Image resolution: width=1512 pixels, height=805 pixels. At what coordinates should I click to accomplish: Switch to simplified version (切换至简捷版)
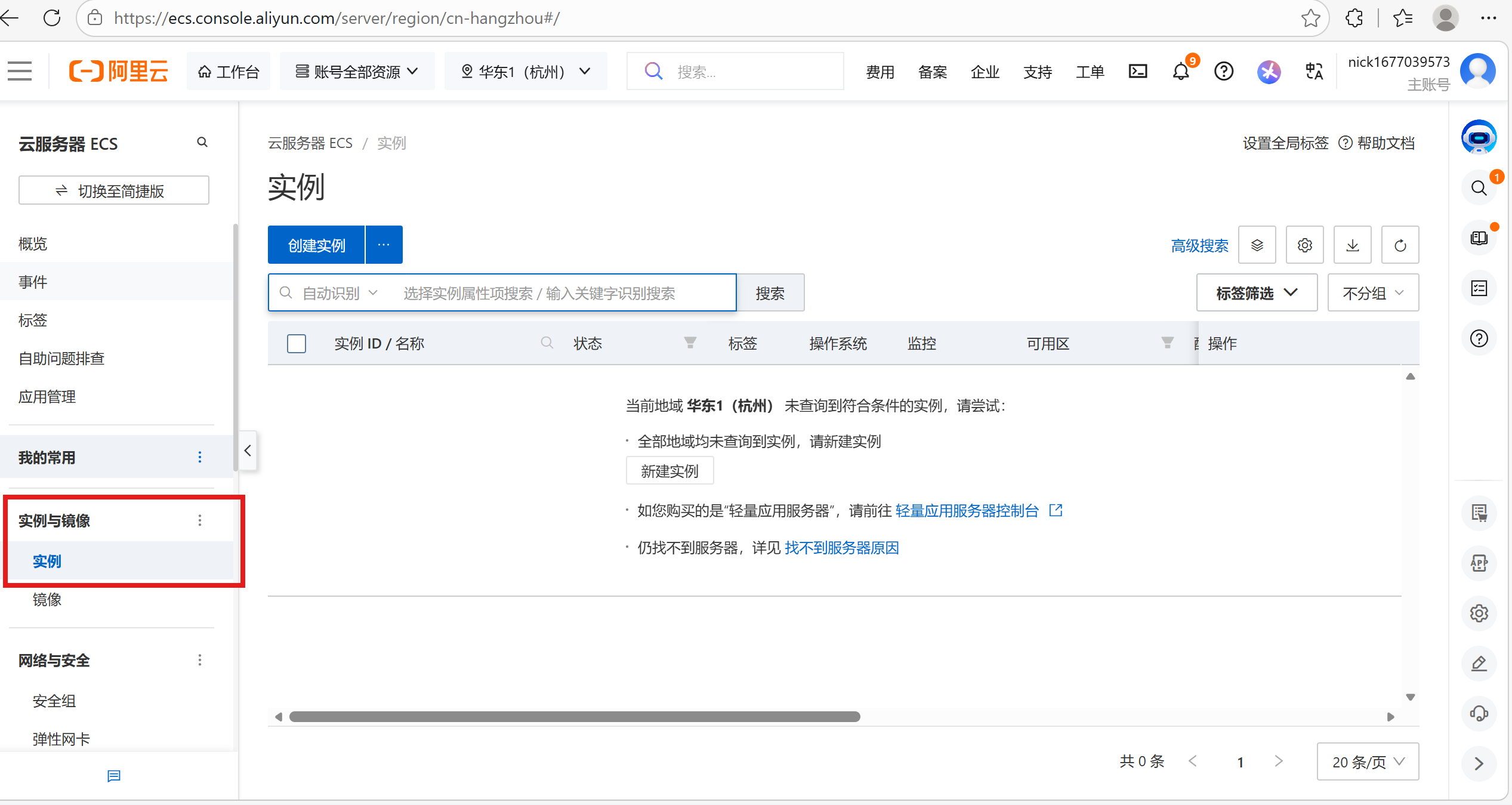(113, 191)
